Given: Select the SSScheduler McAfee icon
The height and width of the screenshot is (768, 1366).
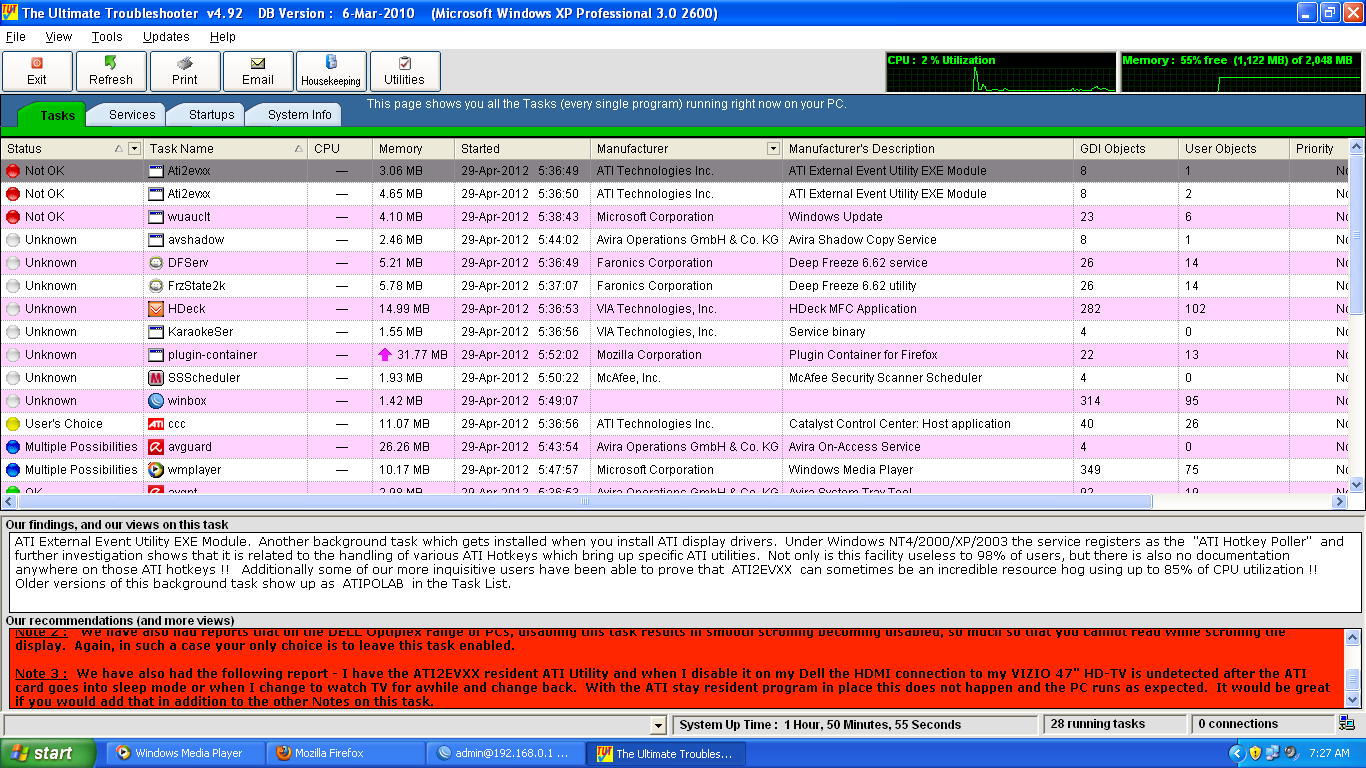Looking at the screenshot, I should 156,378.
